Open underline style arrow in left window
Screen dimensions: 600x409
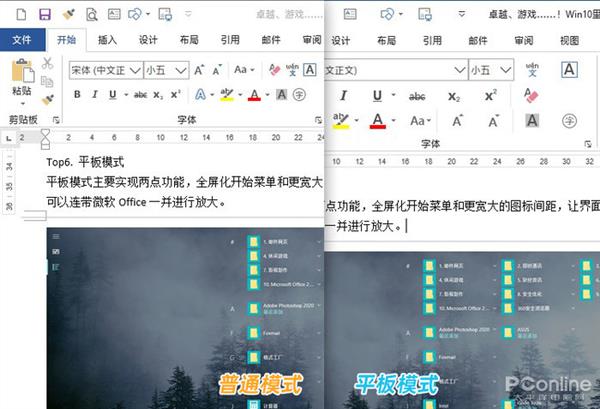pos(126,95)
